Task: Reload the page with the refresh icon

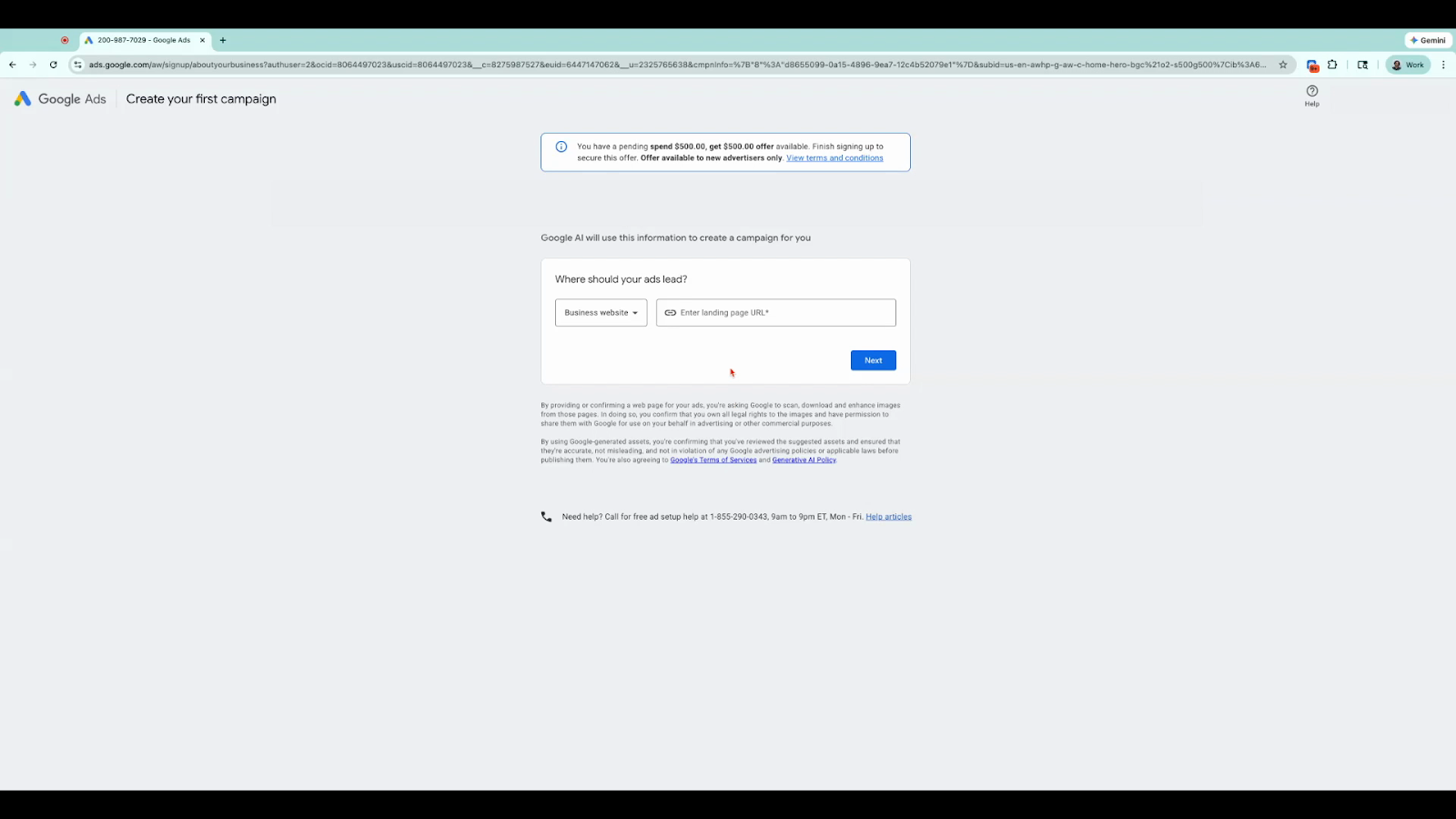Action: click(x=54, y=65)
